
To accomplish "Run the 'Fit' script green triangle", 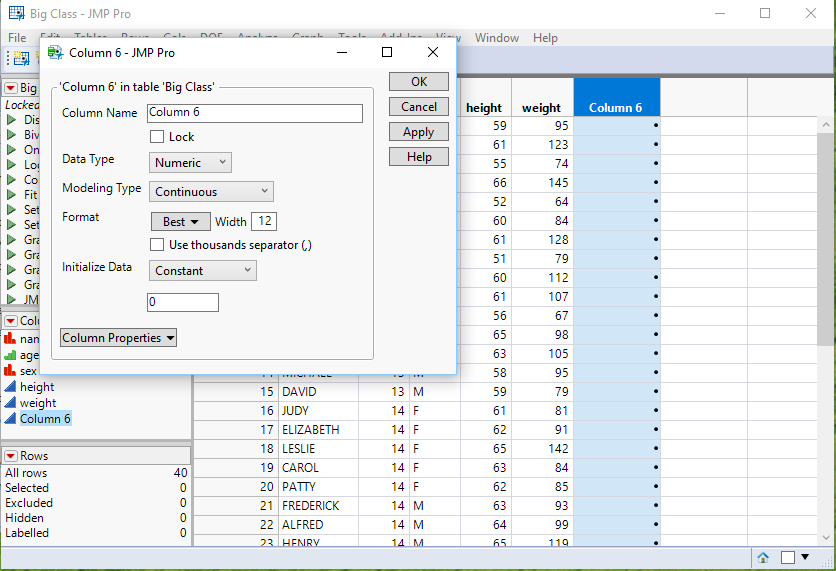I will [x=11, y=194].
